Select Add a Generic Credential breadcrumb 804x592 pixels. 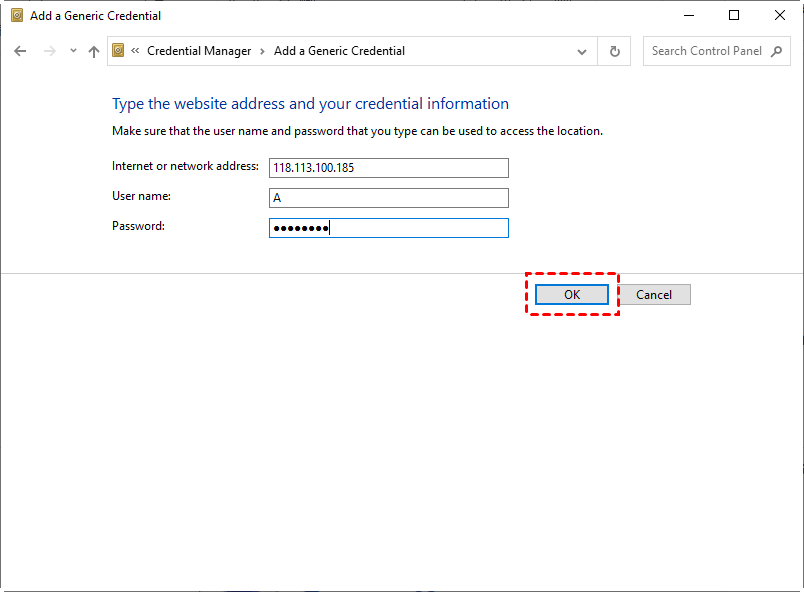339,51
